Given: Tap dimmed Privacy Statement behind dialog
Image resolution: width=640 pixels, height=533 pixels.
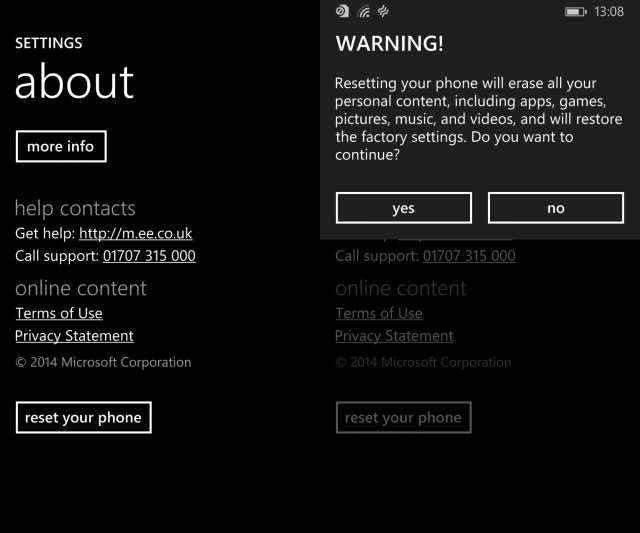Looking at the screenshot, I should coord(394,336).
